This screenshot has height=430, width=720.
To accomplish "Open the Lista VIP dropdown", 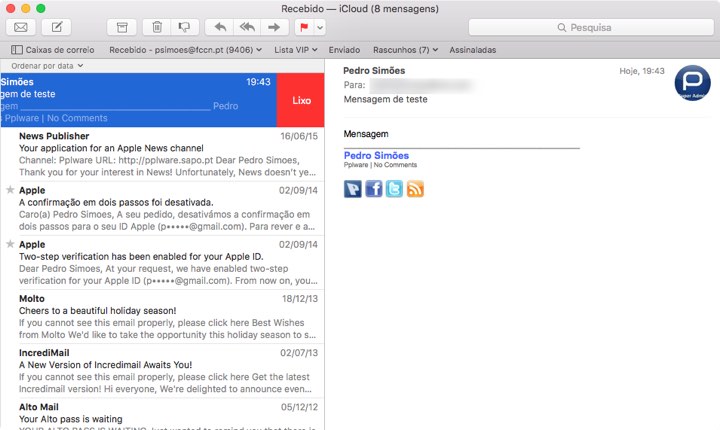I will pyautogui.click(x=296, y=50).
